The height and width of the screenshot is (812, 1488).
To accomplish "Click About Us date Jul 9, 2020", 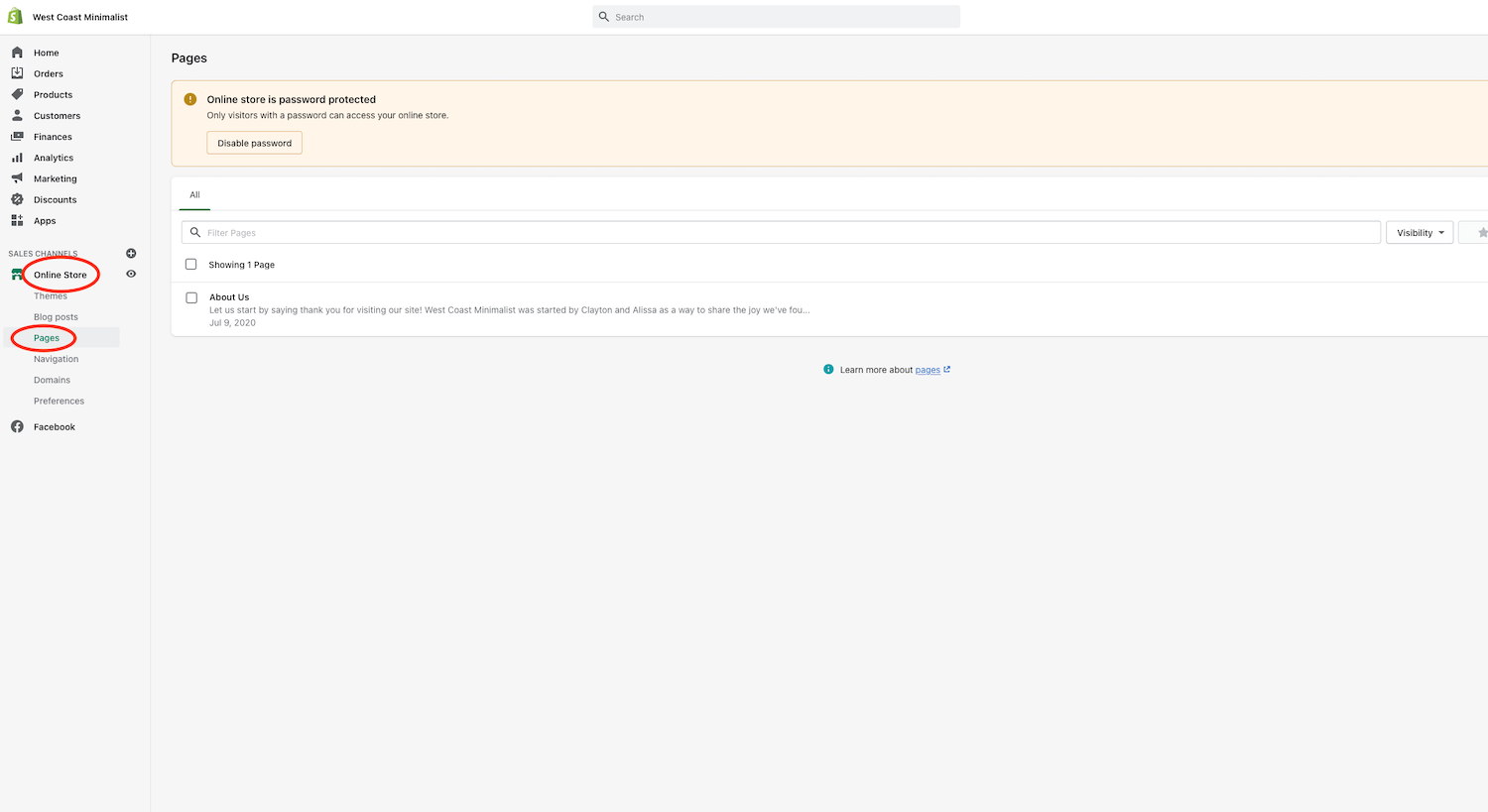I will point(232,322).
